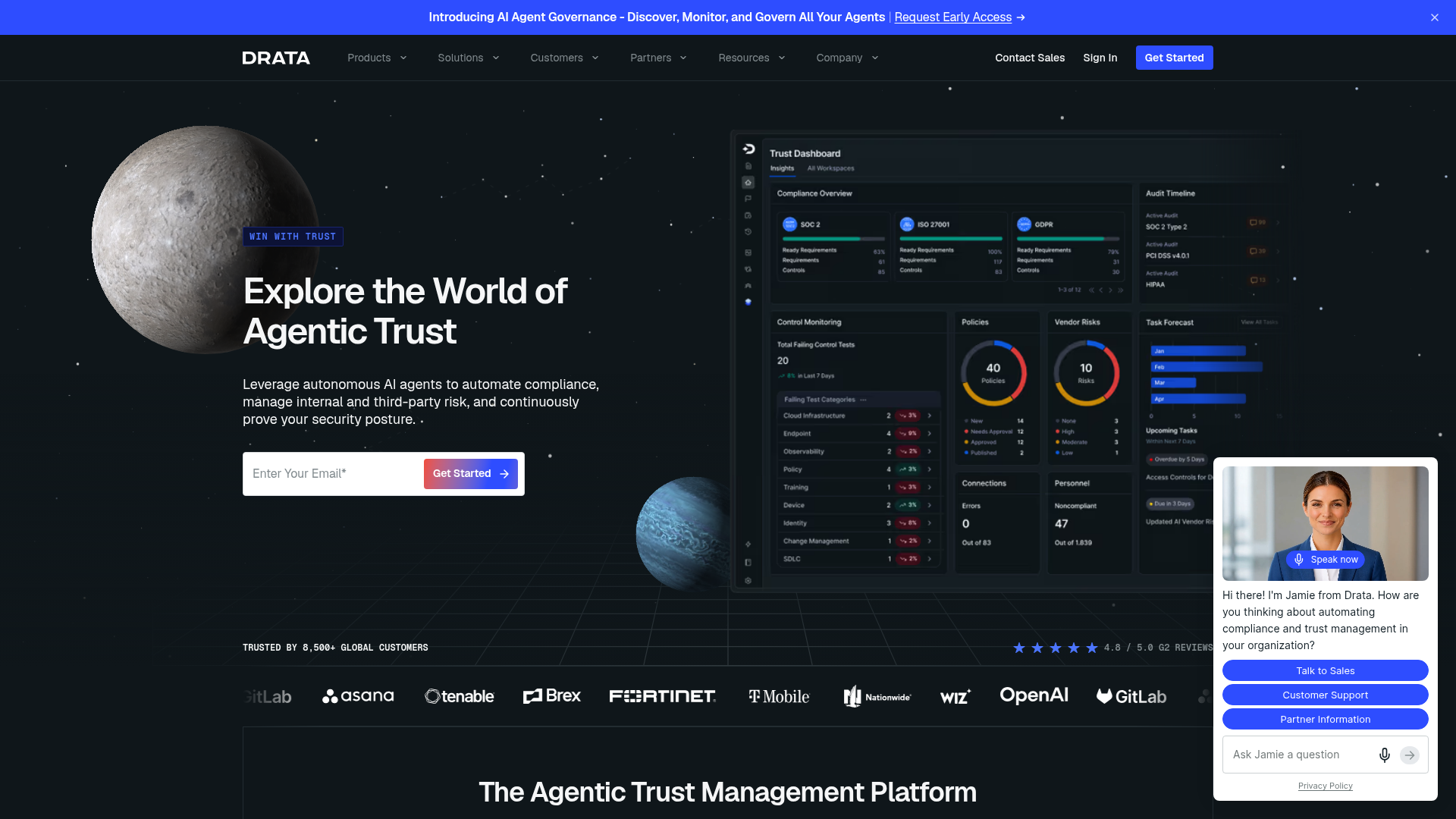Screen dimensions: 1456x819
Task: Select the All Workspaces tab in dashboard
Action: click(x=830, y=168)
